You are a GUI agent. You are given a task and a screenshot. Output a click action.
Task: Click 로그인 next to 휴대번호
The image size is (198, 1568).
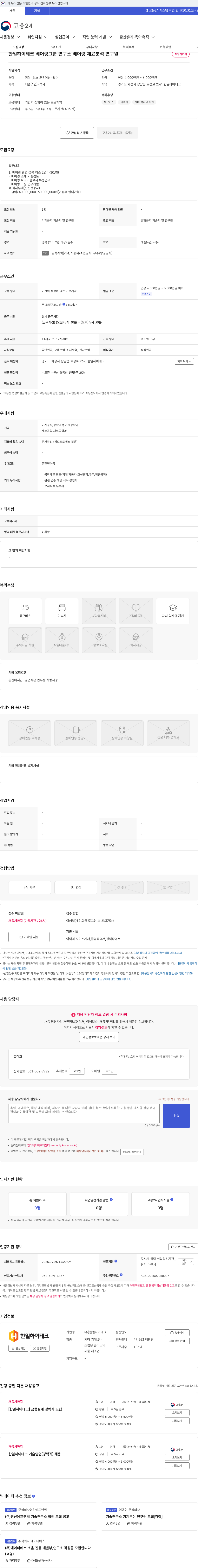[77, 1071]
